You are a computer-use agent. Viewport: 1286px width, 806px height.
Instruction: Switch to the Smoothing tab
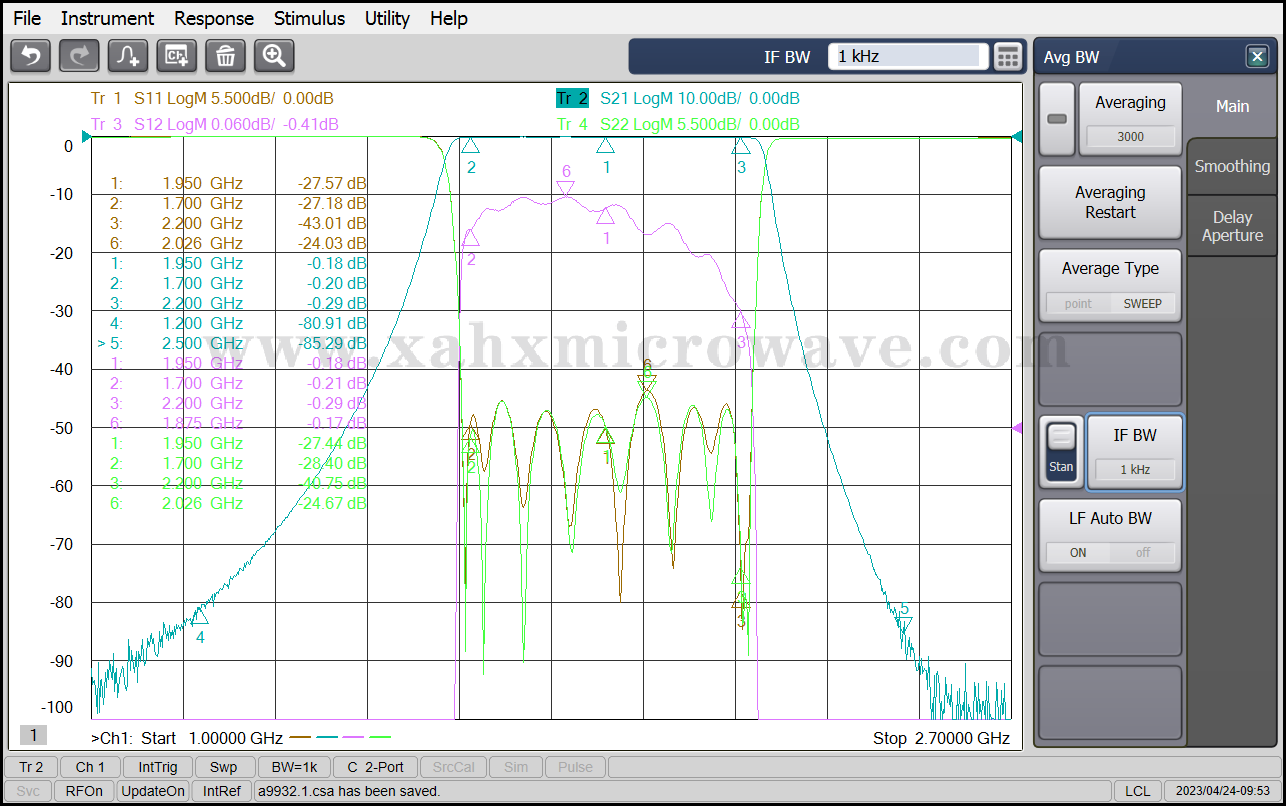1232,167
